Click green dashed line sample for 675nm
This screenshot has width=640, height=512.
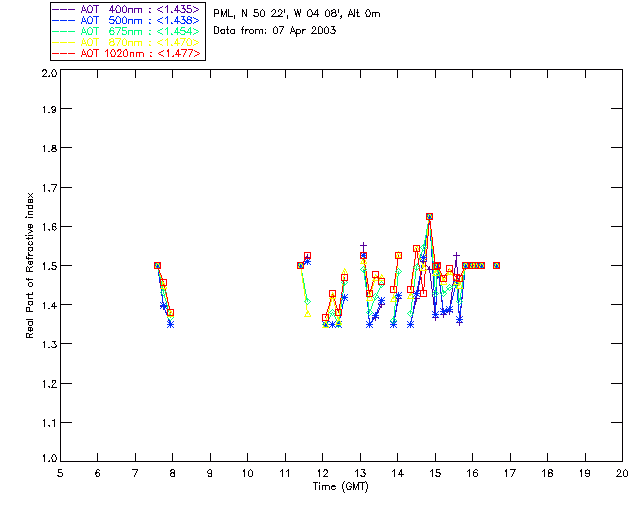[x=64, y=31]
